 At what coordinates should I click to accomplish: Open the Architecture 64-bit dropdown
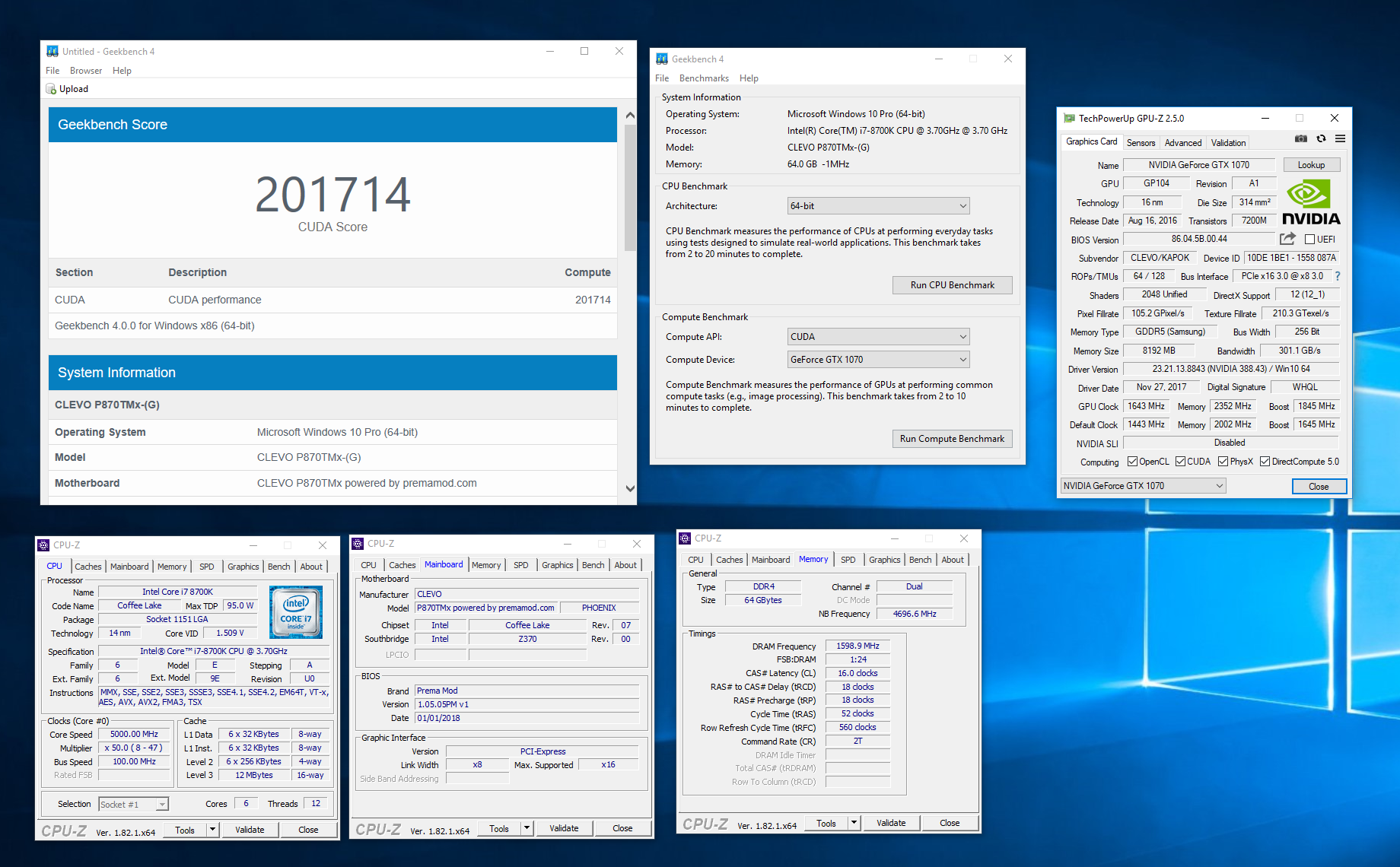tap(878, 206)
